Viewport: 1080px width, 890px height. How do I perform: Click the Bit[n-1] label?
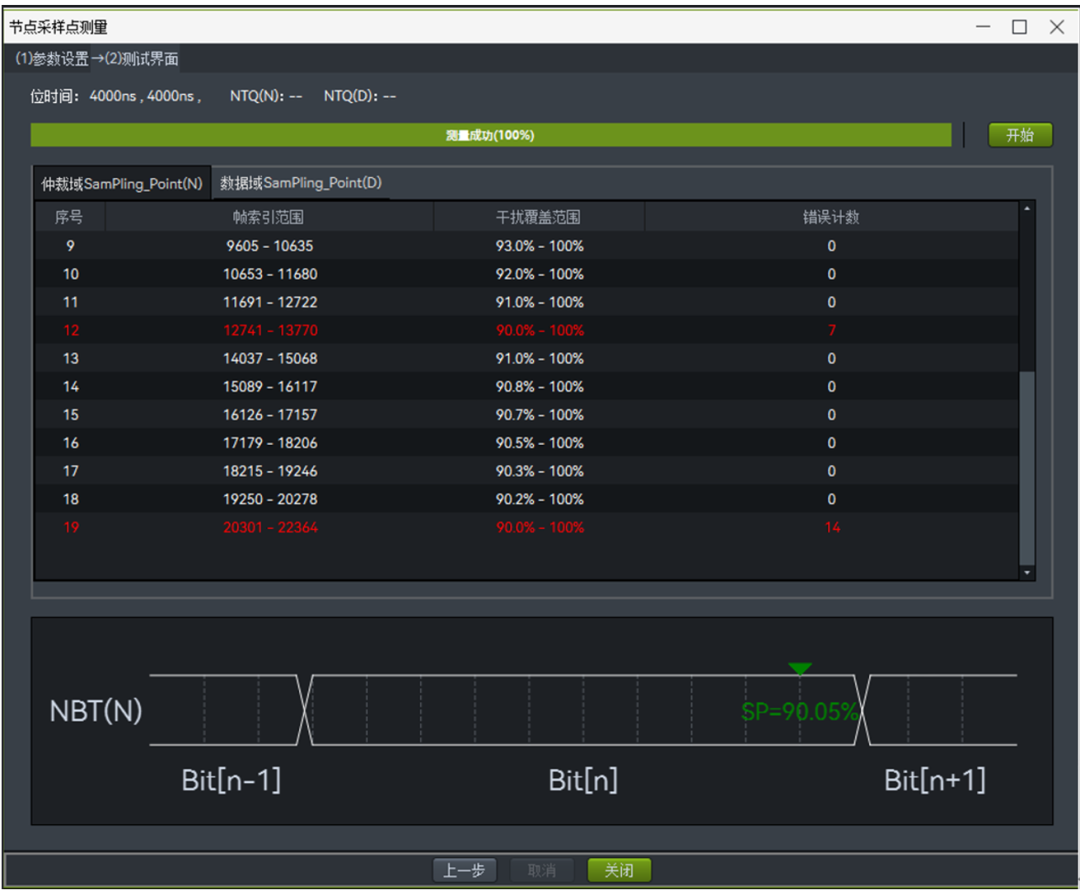point(231,780)
